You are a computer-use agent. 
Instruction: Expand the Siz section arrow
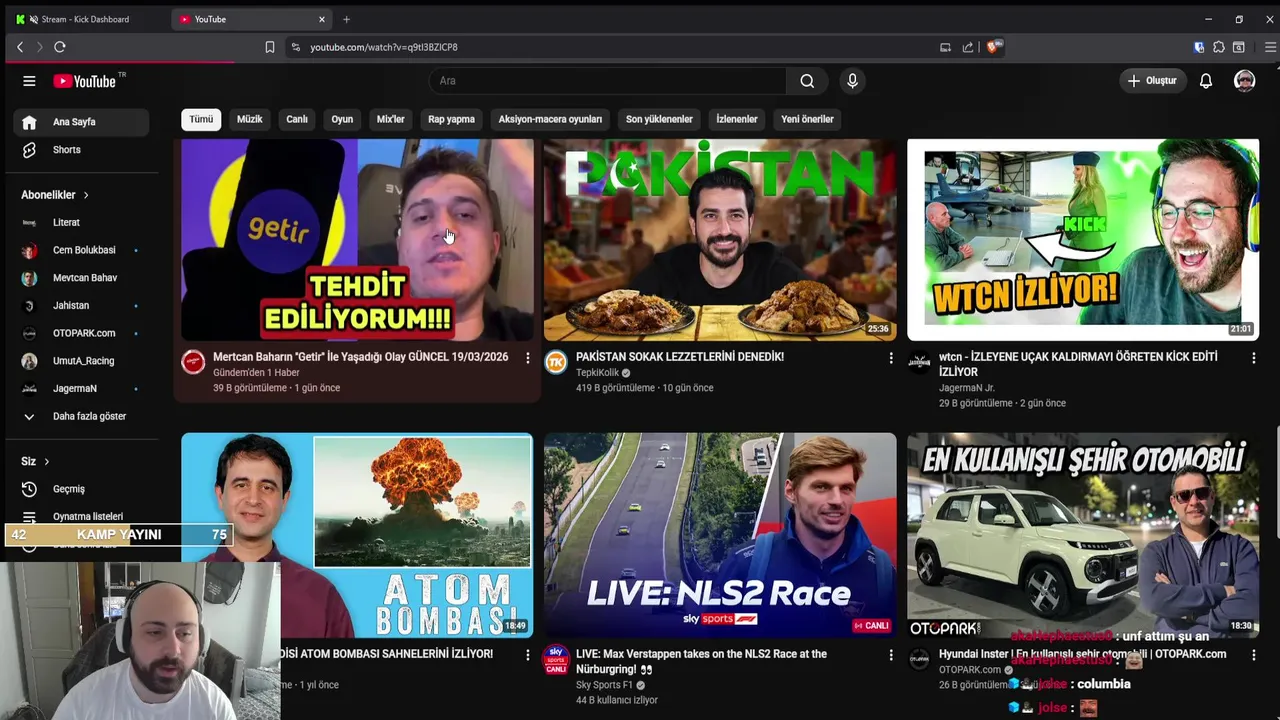click(46, 461)
